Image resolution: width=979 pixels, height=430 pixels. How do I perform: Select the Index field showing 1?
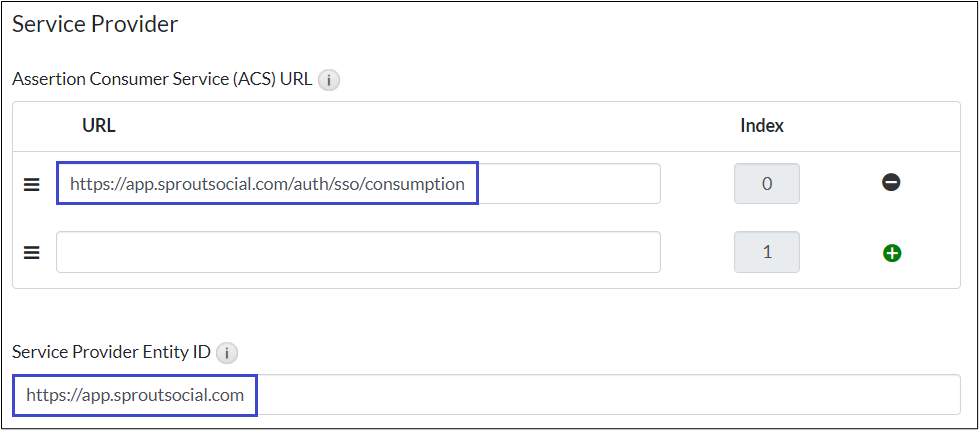click(x=767, y=252)
